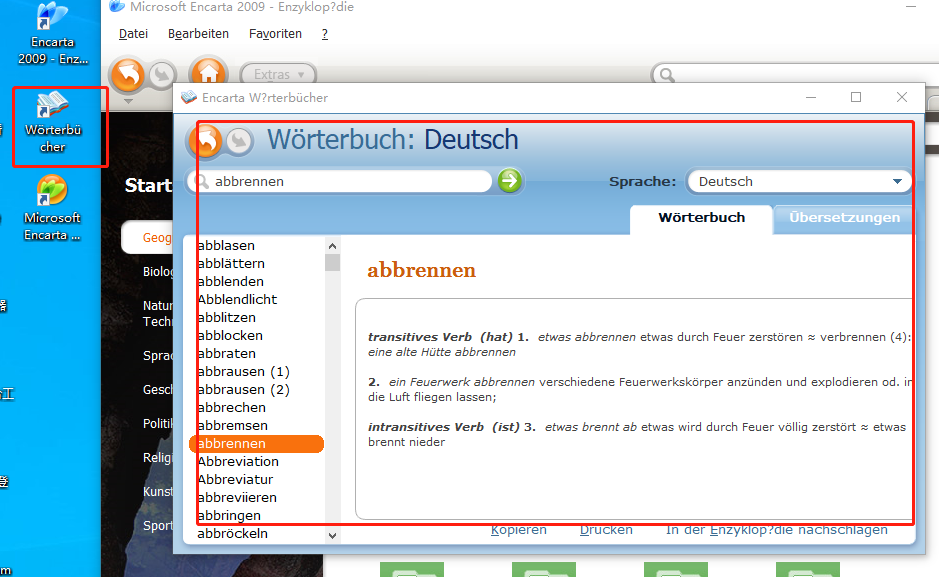Select abblitzen in the word list
The width and height of the screenshot is (939, 577).
[226, 317]
